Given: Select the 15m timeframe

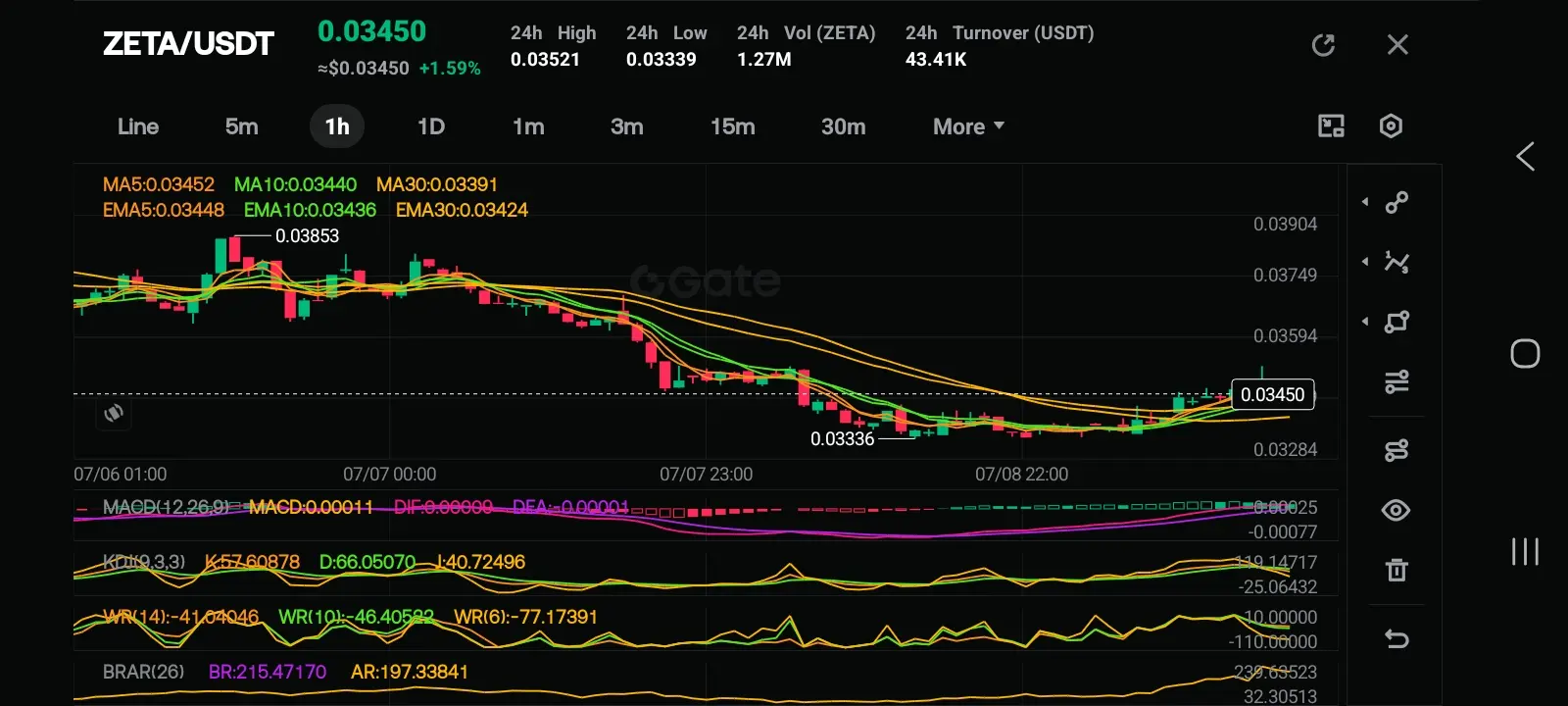Looking at the screenshot, I should coord(733,126).
